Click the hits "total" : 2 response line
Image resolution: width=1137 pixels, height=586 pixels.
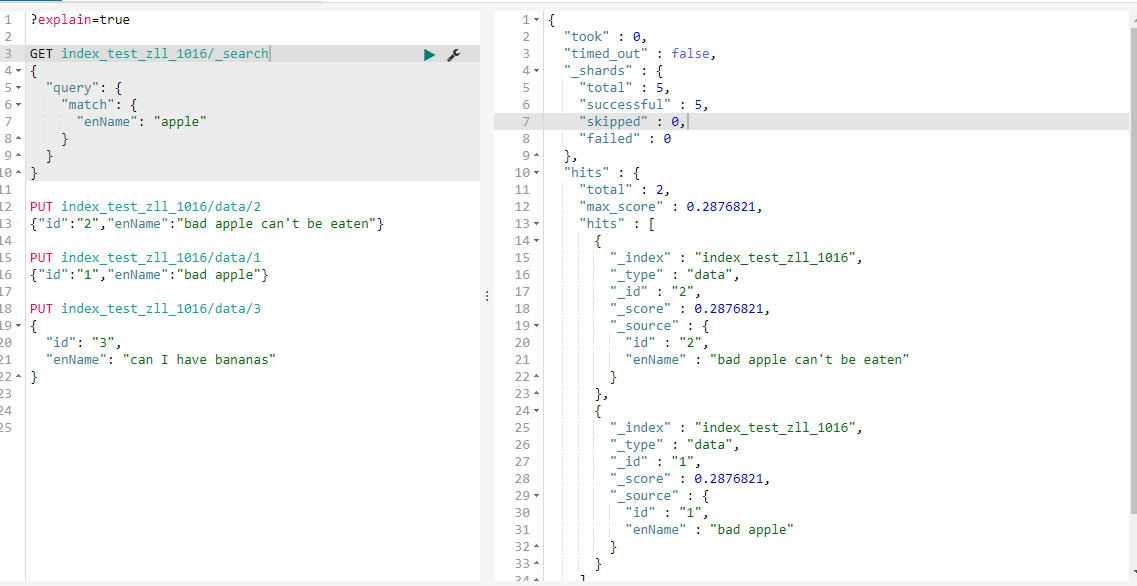(625, 189)
